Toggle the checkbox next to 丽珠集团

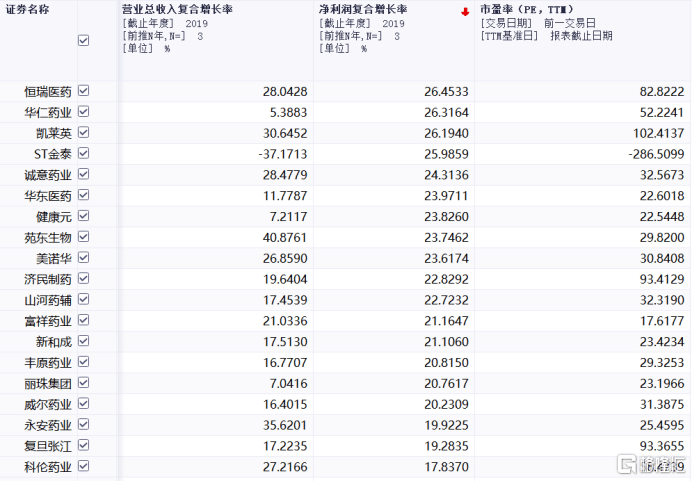pos(83,383)
